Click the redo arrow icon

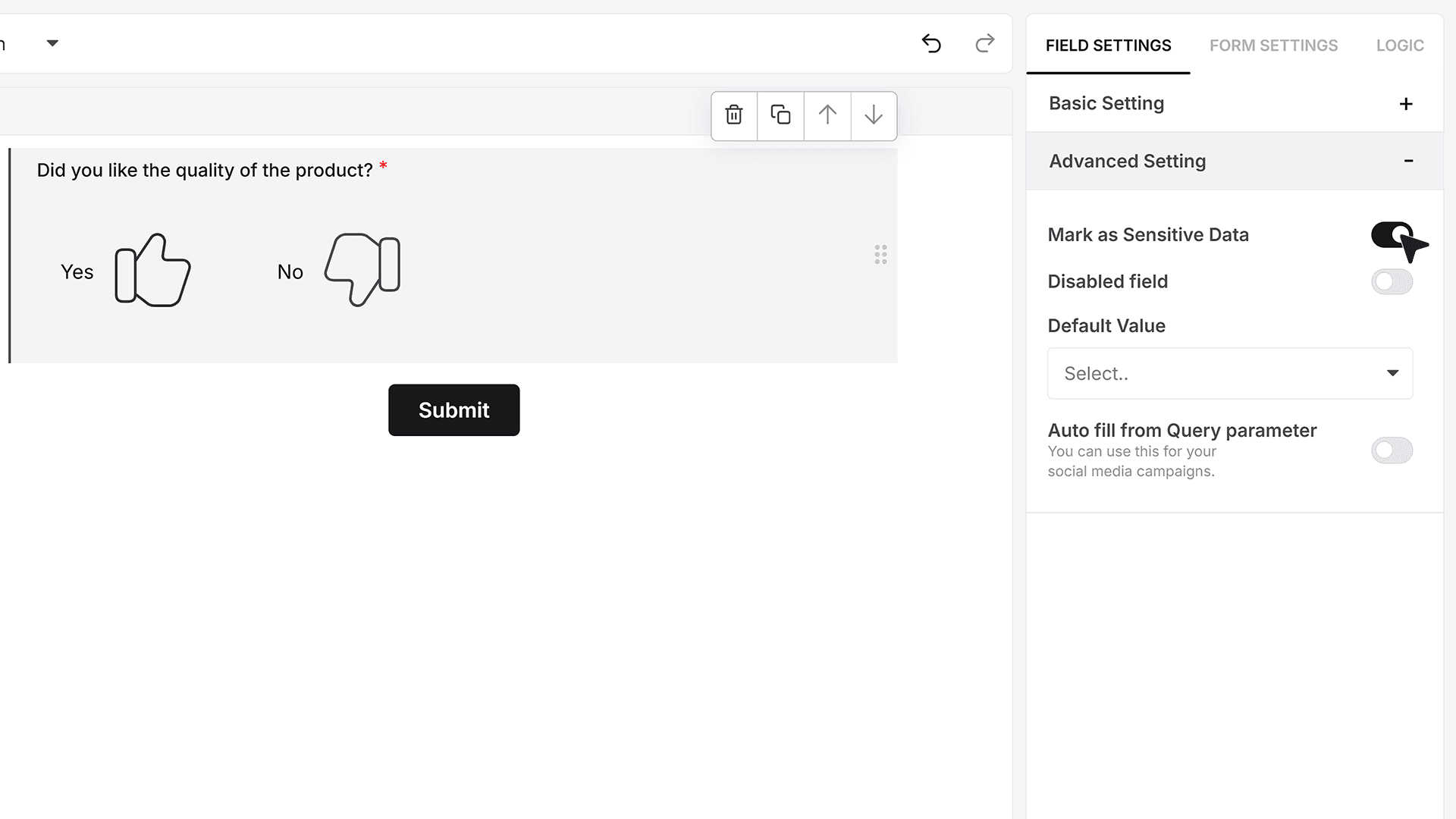click(x=984, y=44)
